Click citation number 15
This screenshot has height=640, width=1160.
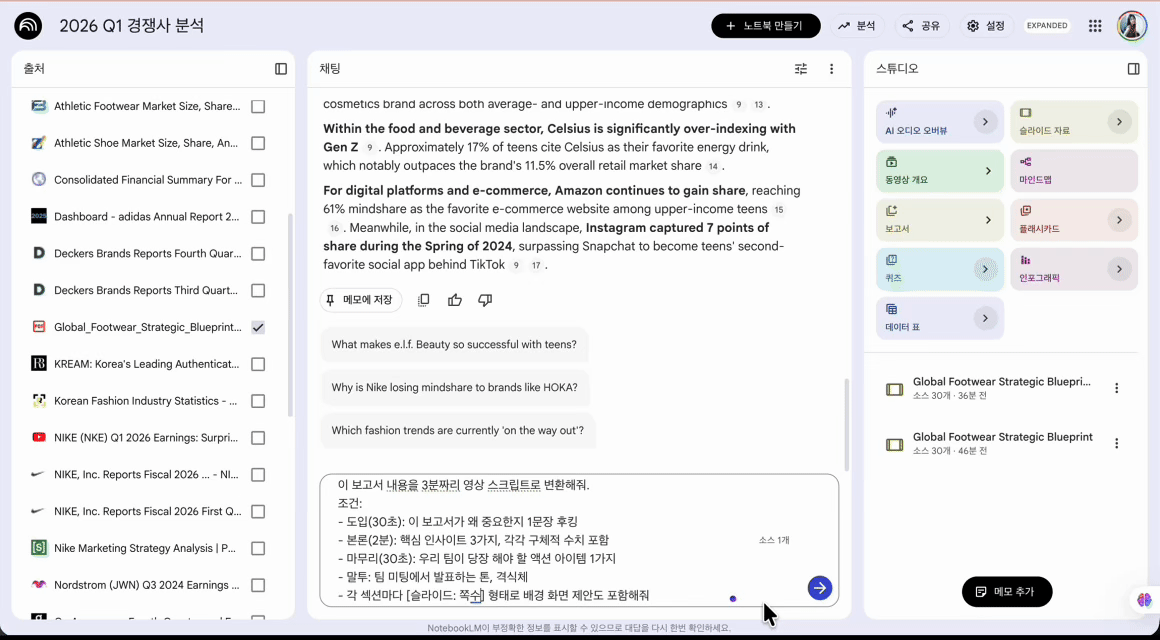click(778, 210)
